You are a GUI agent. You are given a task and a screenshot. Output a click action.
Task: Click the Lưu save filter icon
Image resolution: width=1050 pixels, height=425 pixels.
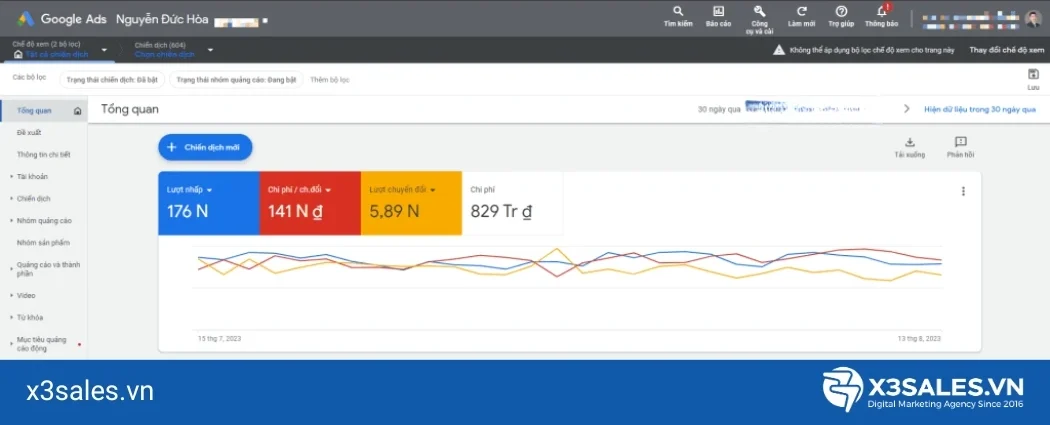coord(1033,74)
